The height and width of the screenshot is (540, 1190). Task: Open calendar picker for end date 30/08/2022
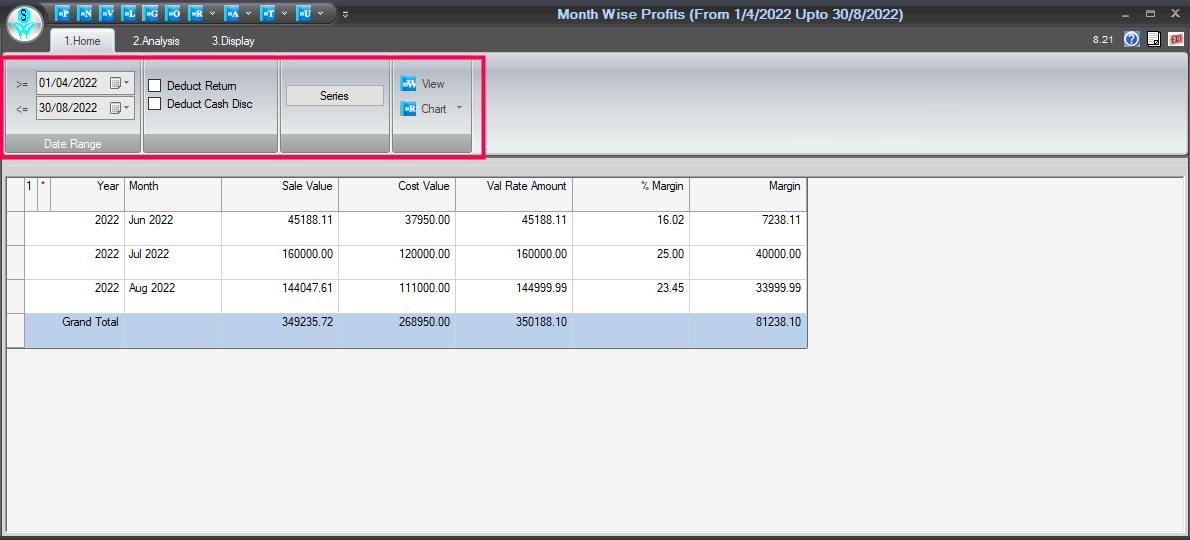(120, 108)
